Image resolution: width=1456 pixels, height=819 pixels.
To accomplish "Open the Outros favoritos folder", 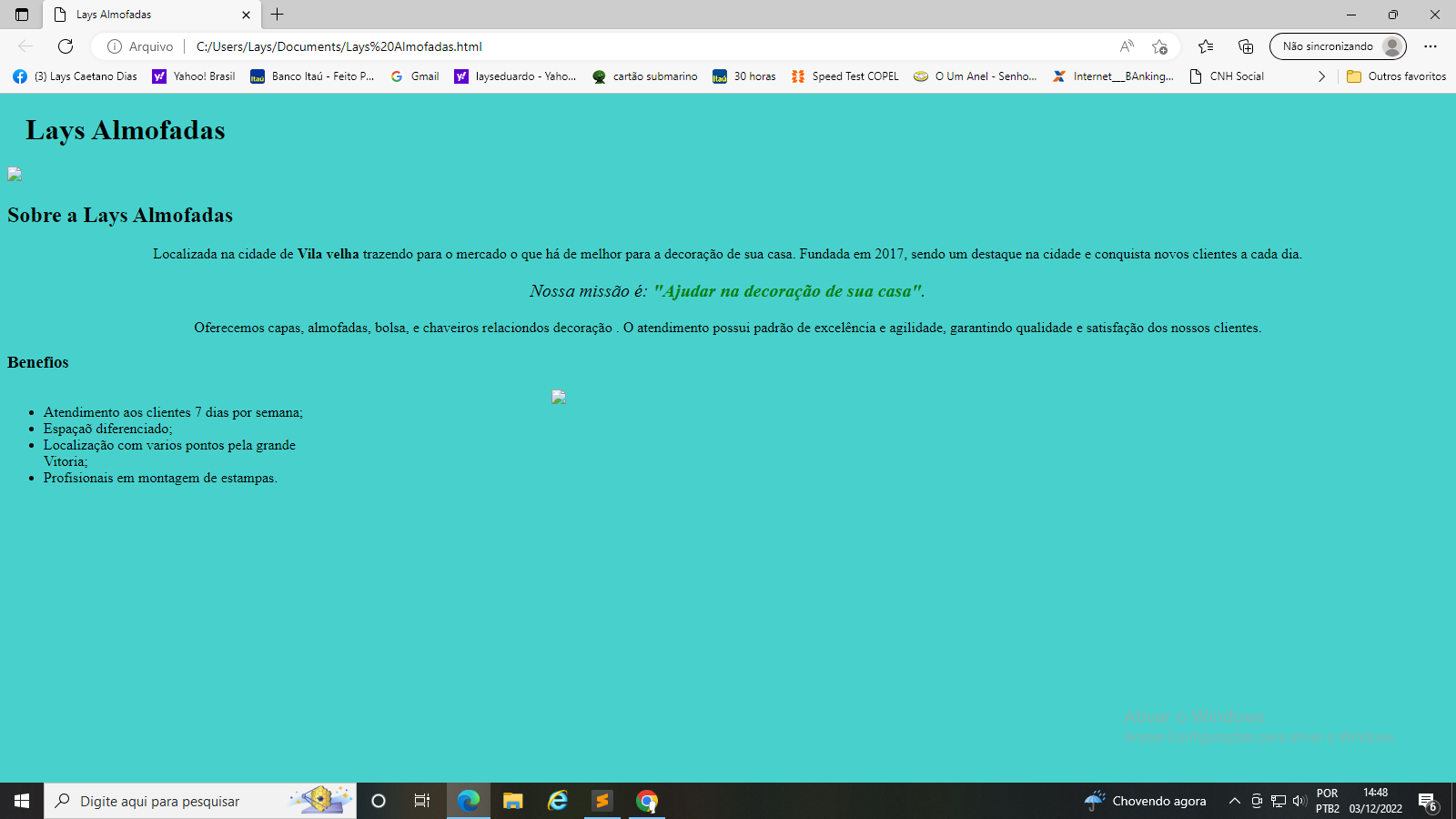I will point(1396,76).
